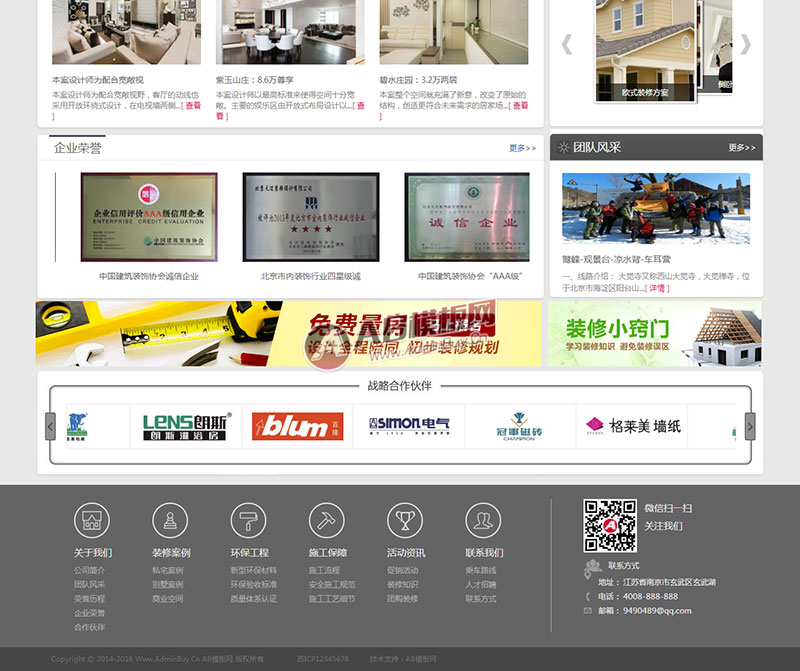Click the house icon above 关于我们
The image size is (800, 671).
point(92,520)
